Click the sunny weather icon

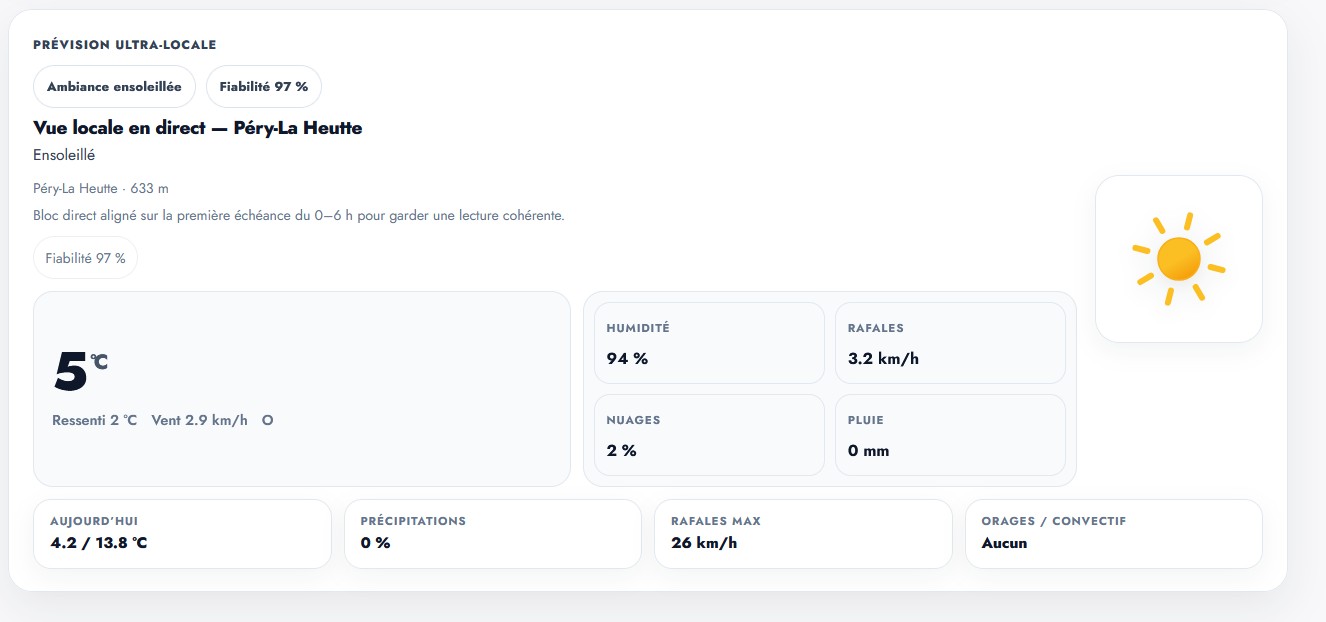click(x=1178, y=259)
